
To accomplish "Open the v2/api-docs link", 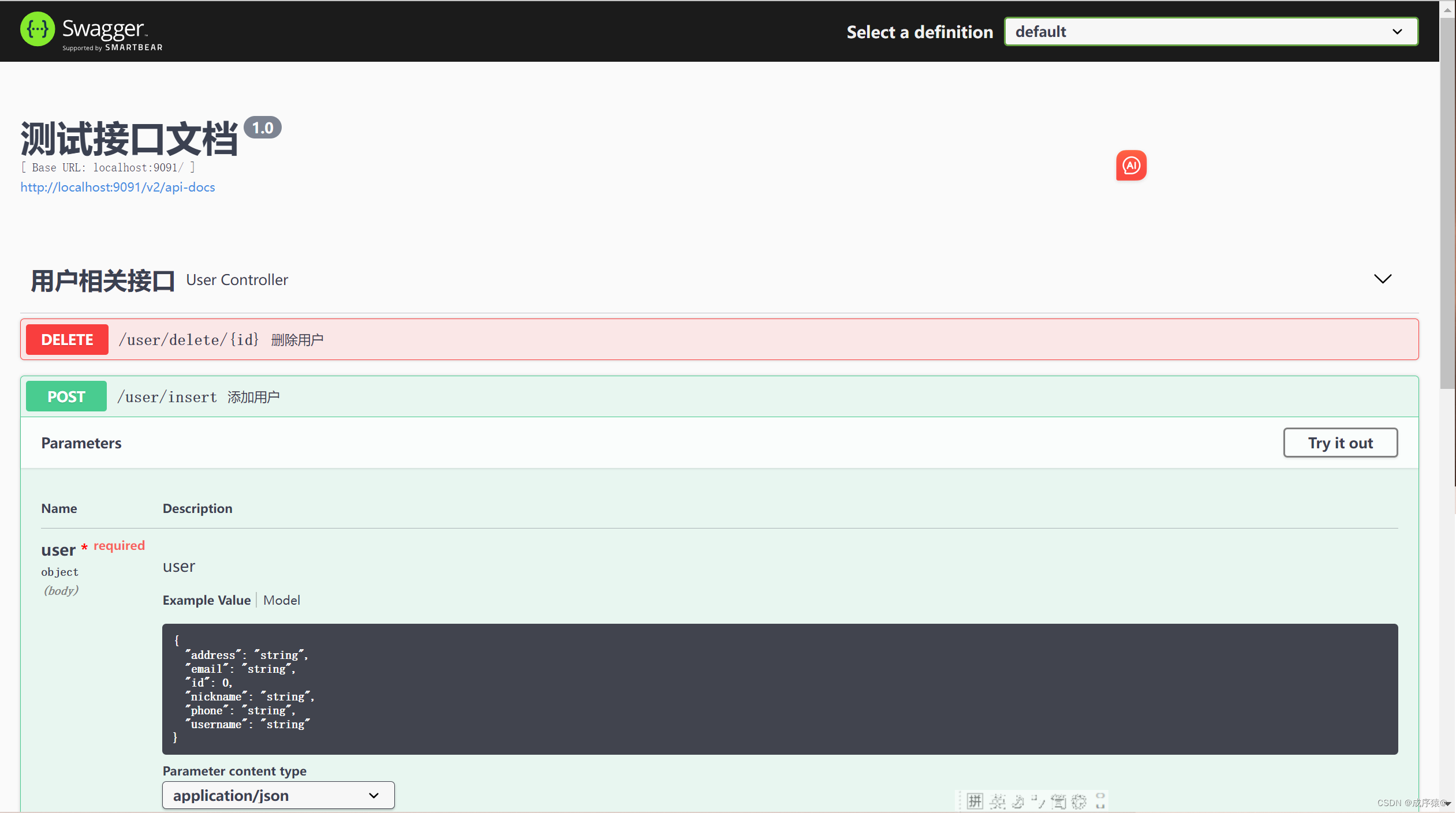I will click(118, 187).
